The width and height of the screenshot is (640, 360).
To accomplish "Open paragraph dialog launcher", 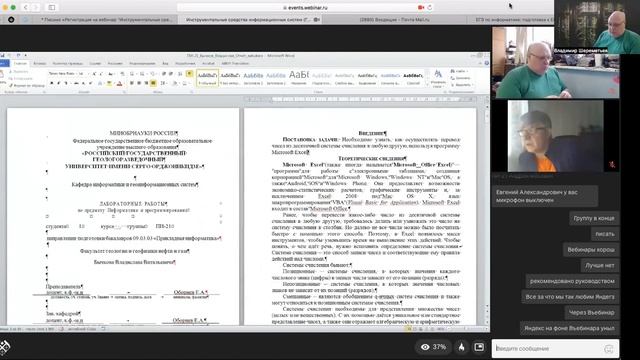I will tap(192, 92).
